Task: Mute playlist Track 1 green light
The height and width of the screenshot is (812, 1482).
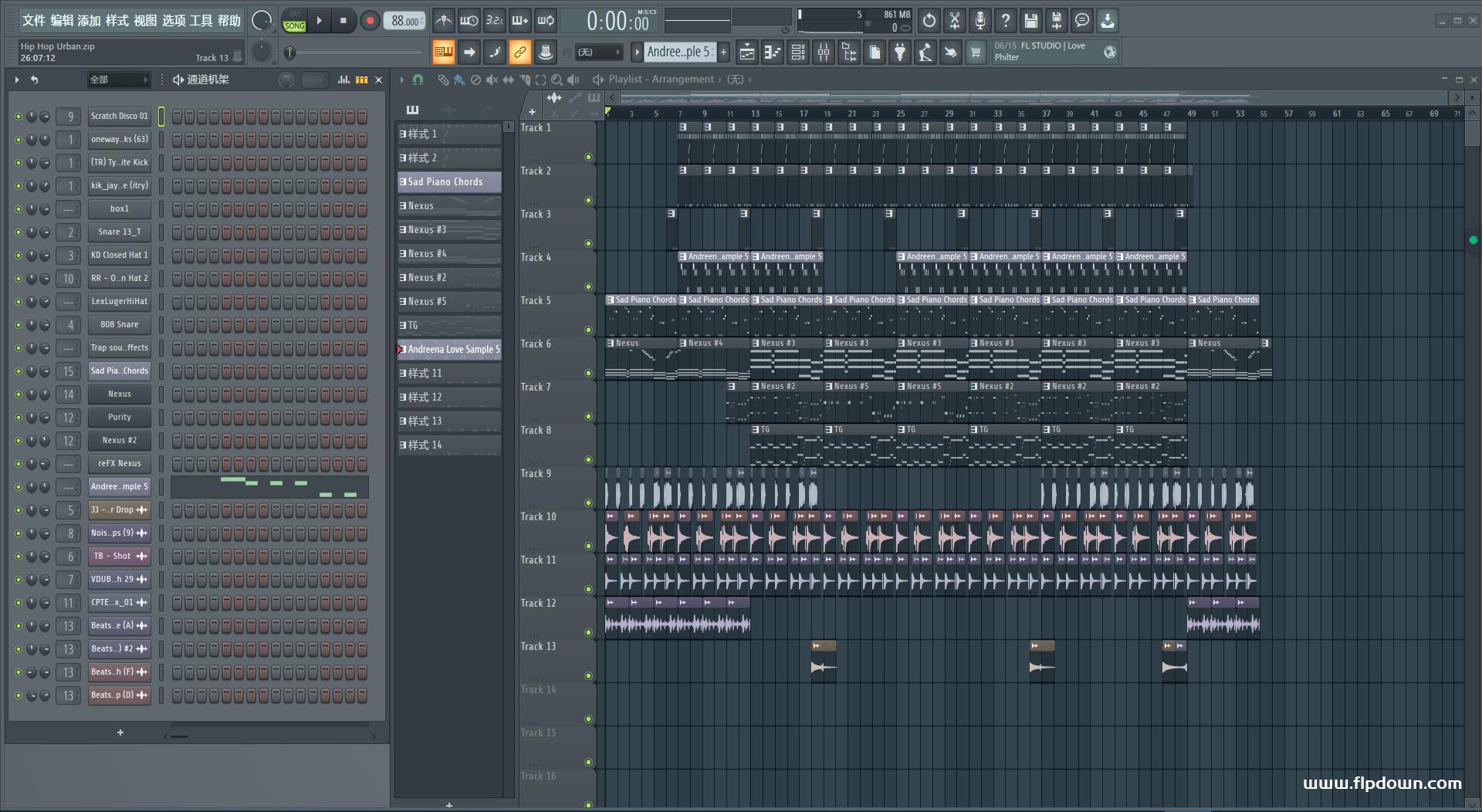Action: click(x=588, y=157)
